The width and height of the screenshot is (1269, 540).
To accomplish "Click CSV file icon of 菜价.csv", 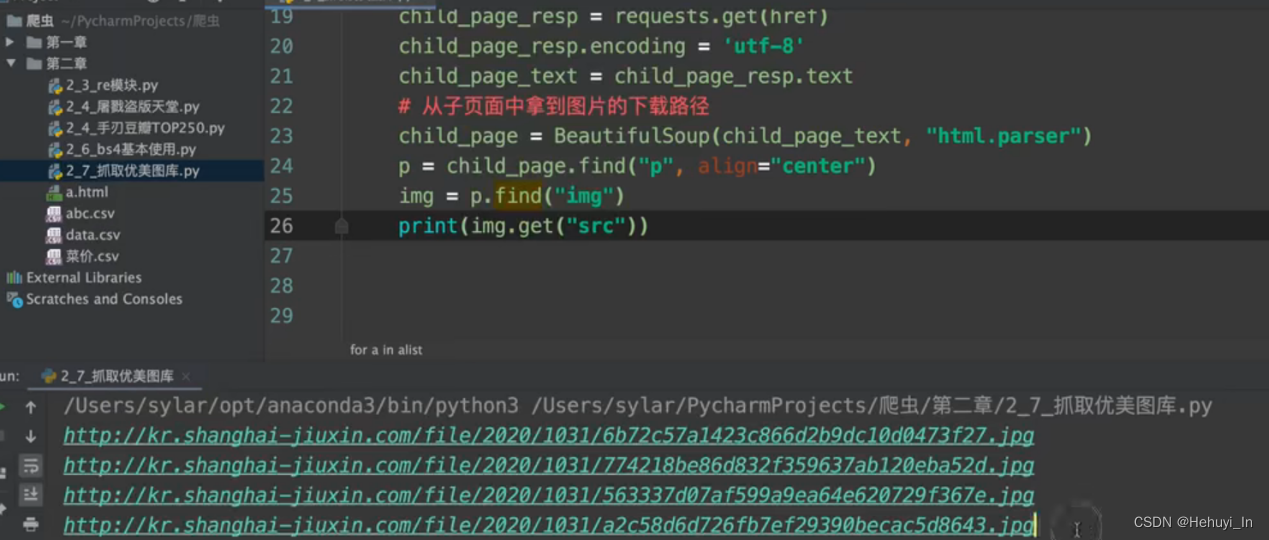I will click(55, 256).
